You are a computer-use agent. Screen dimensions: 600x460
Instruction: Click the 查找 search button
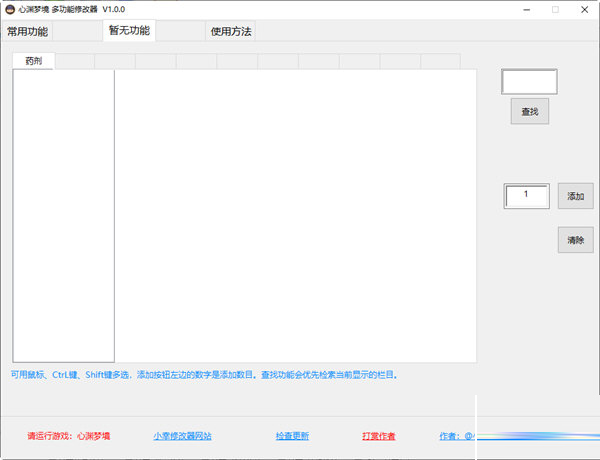[530, 111]
